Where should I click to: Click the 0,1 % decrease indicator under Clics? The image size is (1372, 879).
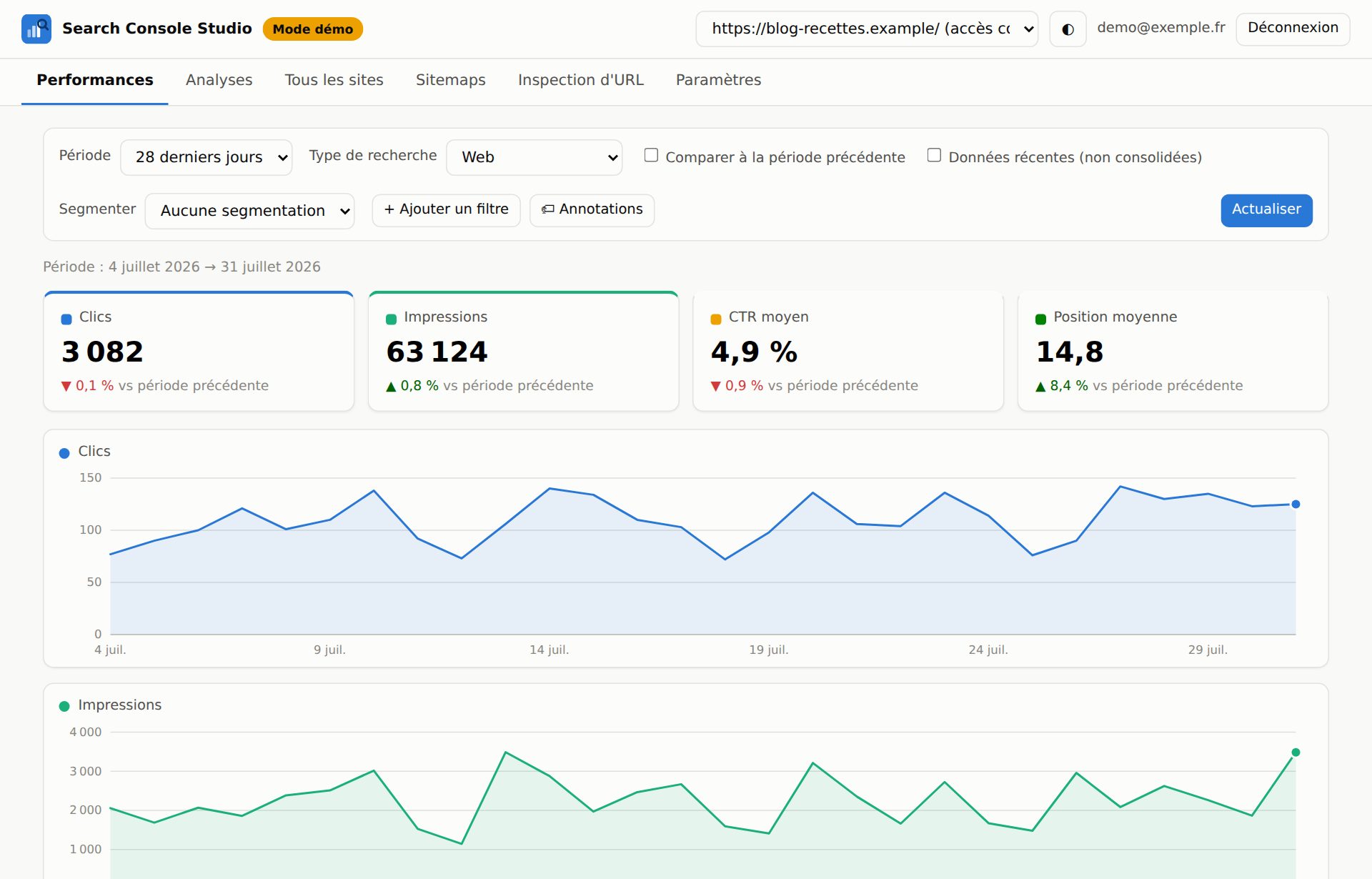(x=87, y=386)
